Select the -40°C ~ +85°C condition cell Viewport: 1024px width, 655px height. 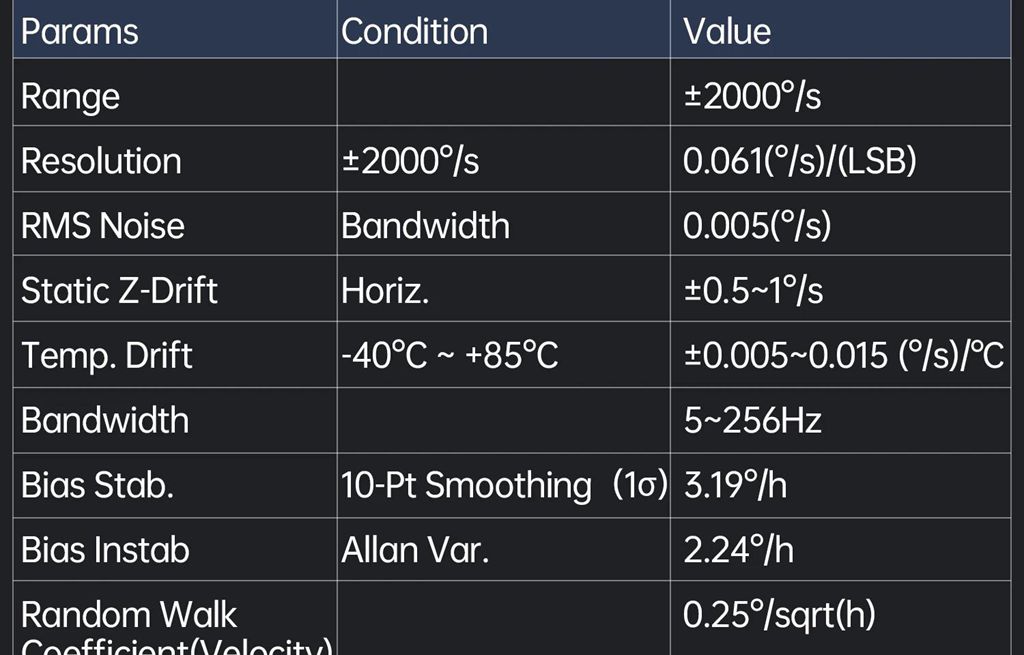click(449, 355)
